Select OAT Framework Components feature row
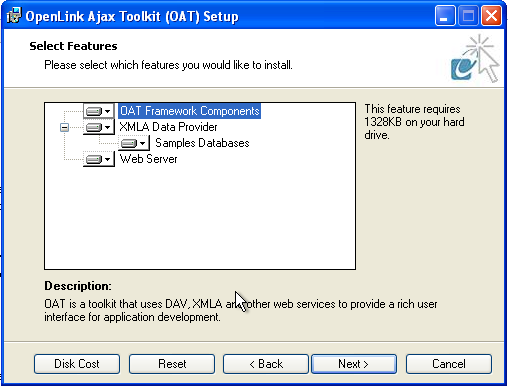Screen dimensions: 508x386 coord(189,111)
